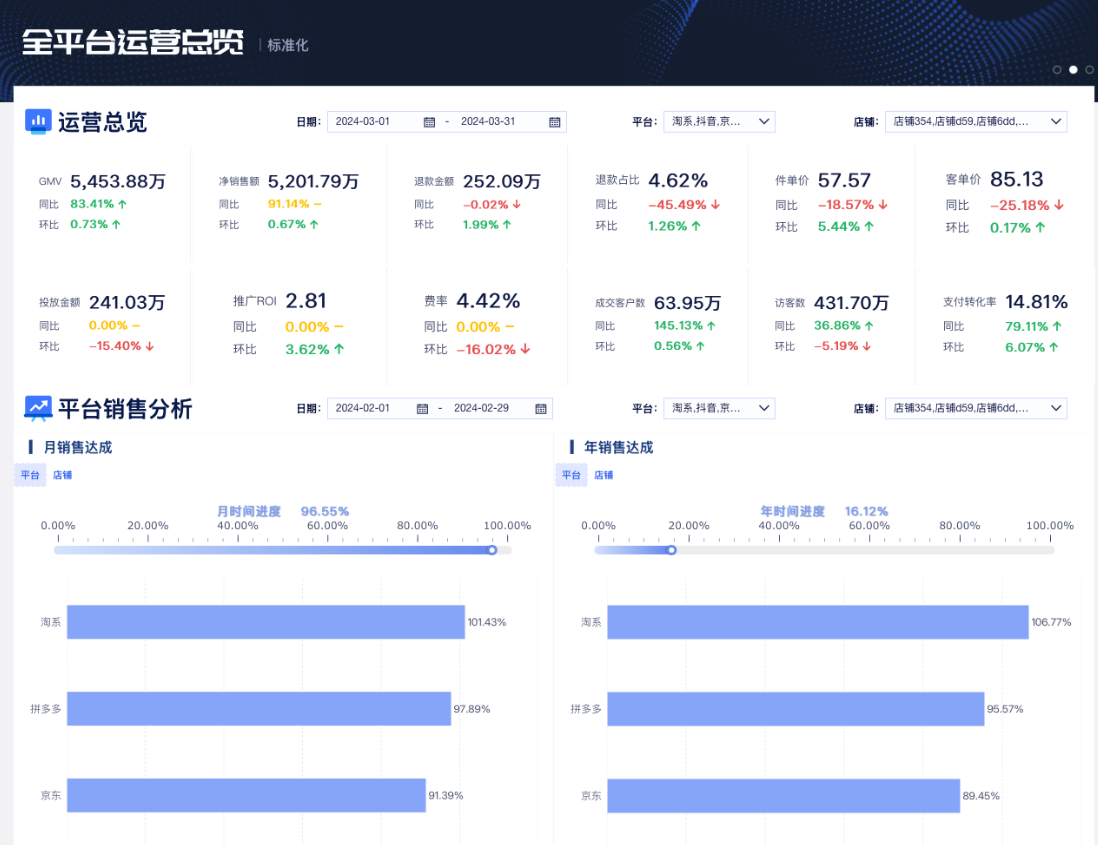Switch 年销售达成 chart to 店铺 view
Image resolution: width=1098 pixels, height=845 pixels.
[604, 475]
